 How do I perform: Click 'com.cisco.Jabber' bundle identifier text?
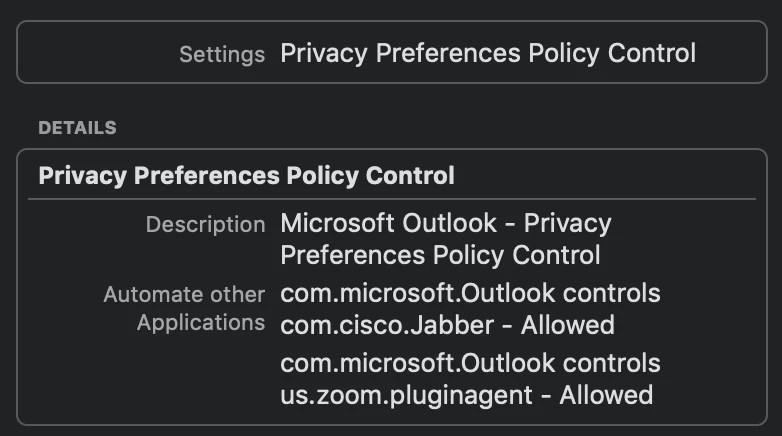click(387, 325)
